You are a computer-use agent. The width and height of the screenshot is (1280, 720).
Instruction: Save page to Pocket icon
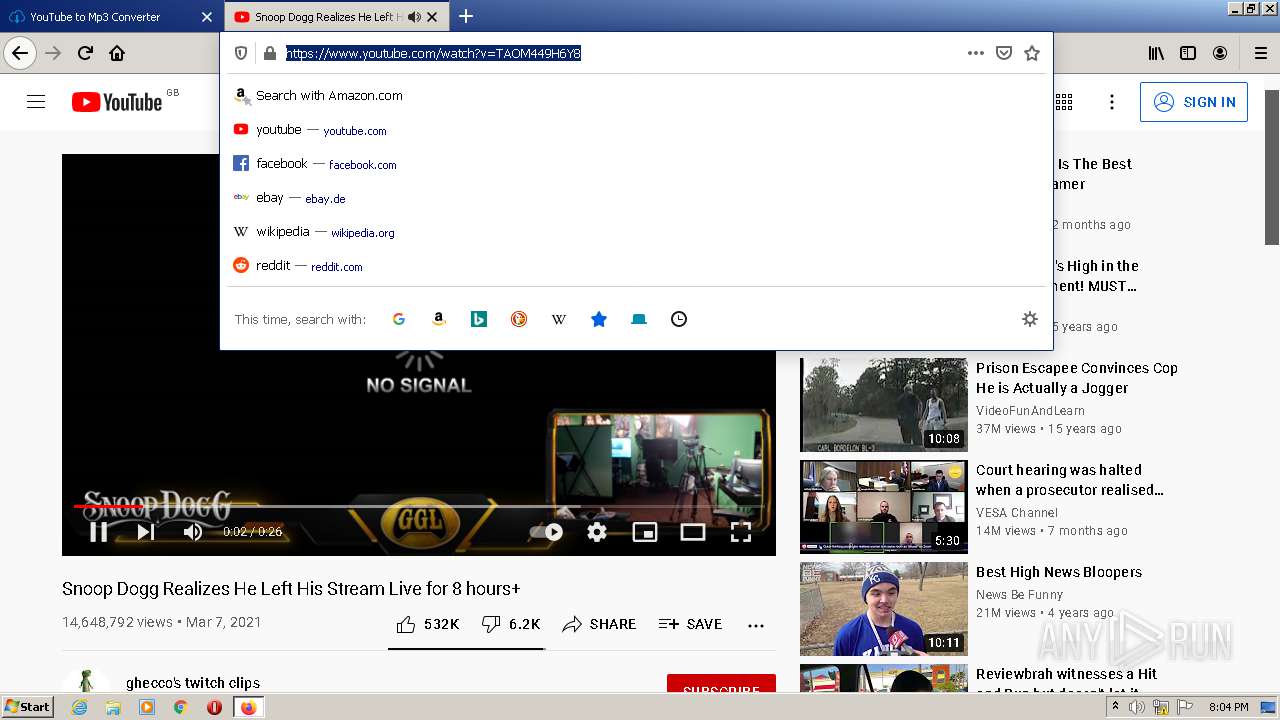tap(1004, 53)
